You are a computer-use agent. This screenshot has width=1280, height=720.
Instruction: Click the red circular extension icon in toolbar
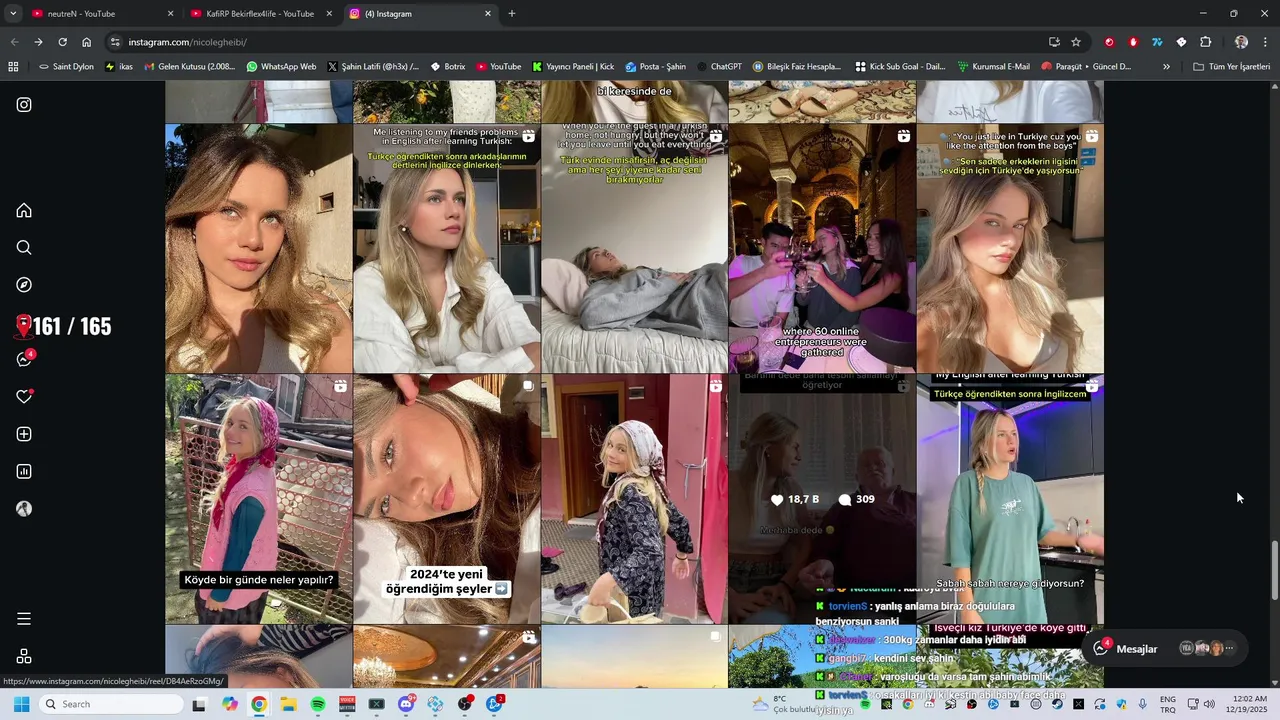click(1109, 42)
